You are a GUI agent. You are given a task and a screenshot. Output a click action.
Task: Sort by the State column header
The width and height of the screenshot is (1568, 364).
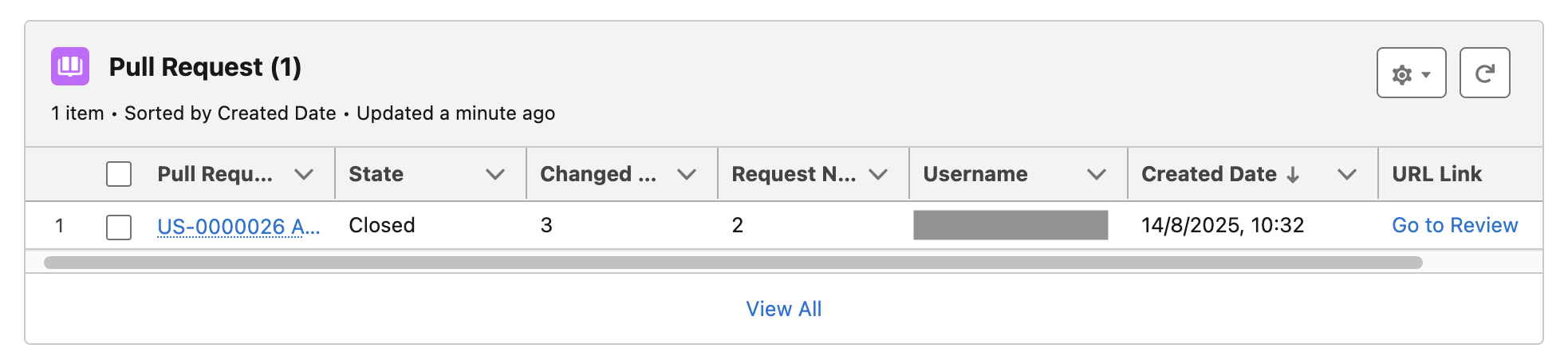[x=376, y=174]
